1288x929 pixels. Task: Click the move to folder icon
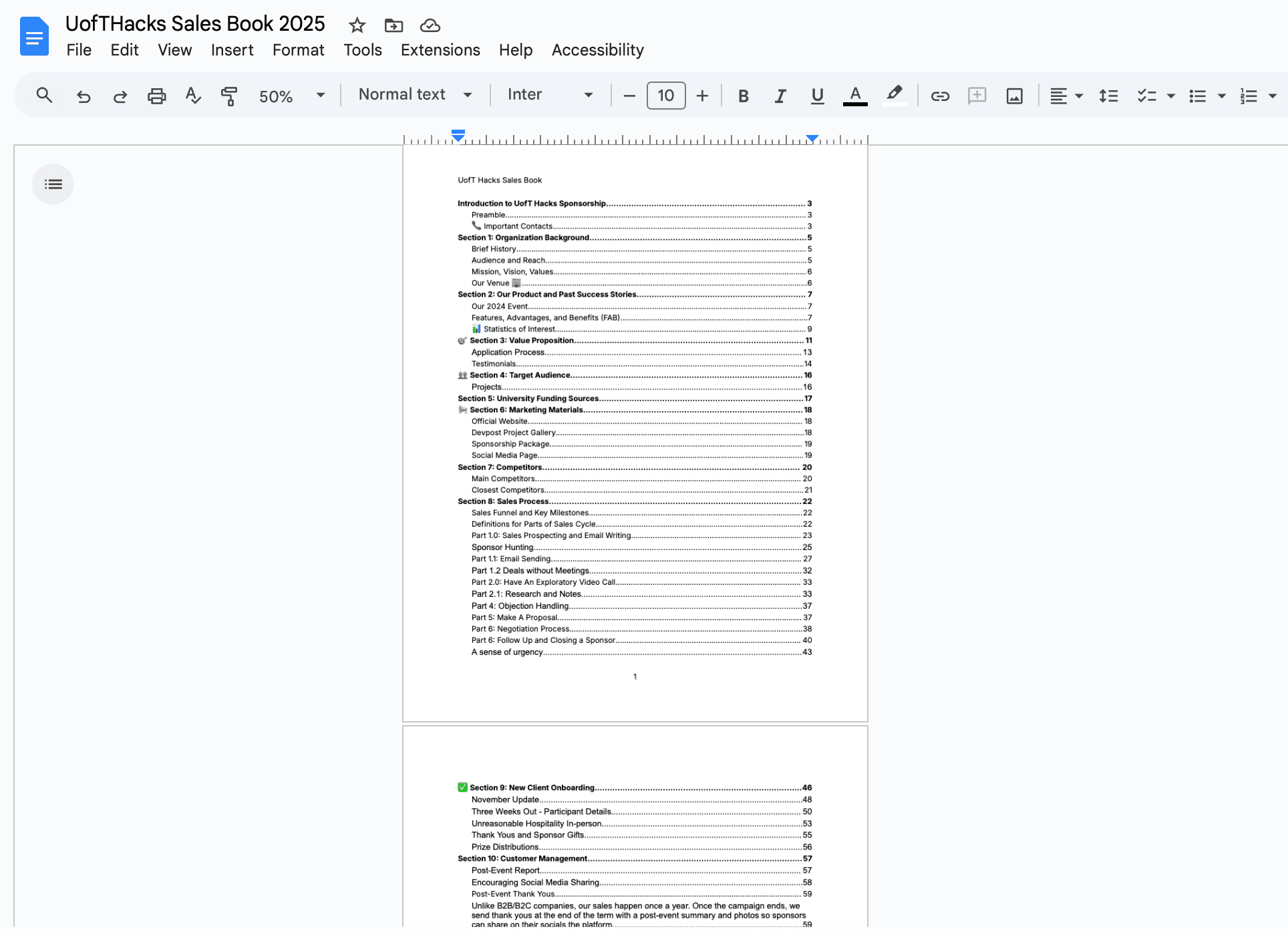[x=394, y=25]
